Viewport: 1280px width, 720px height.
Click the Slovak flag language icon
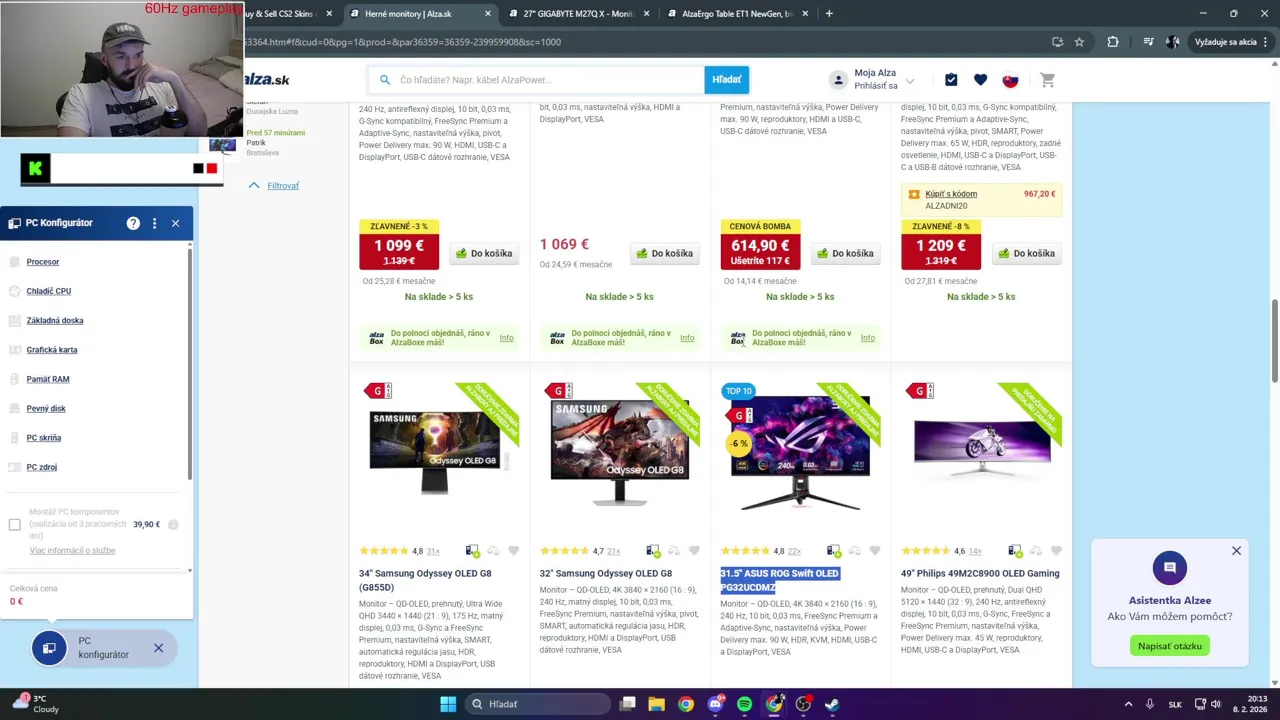(1010, 80)
